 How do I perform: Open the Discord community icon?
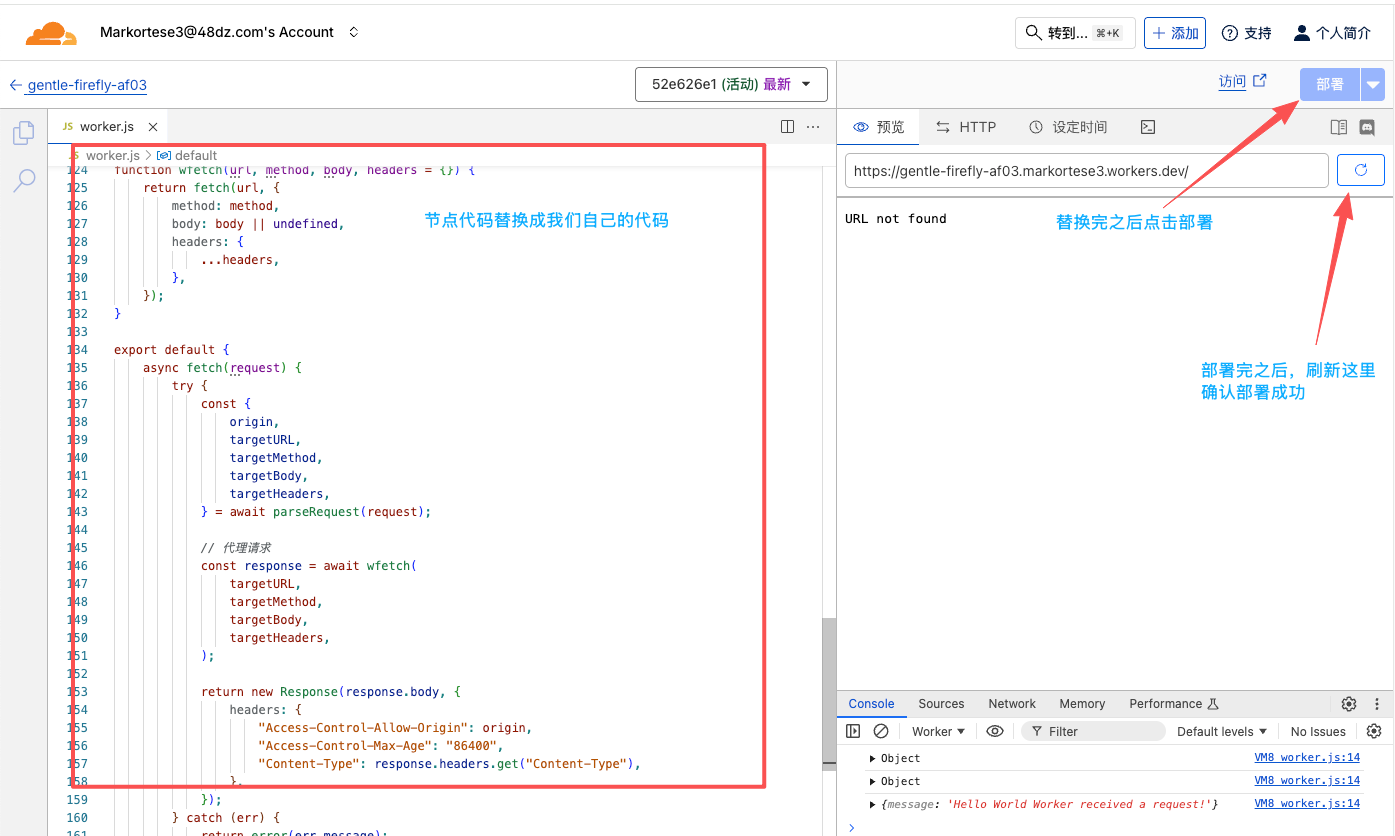[x=1367, y=127]
